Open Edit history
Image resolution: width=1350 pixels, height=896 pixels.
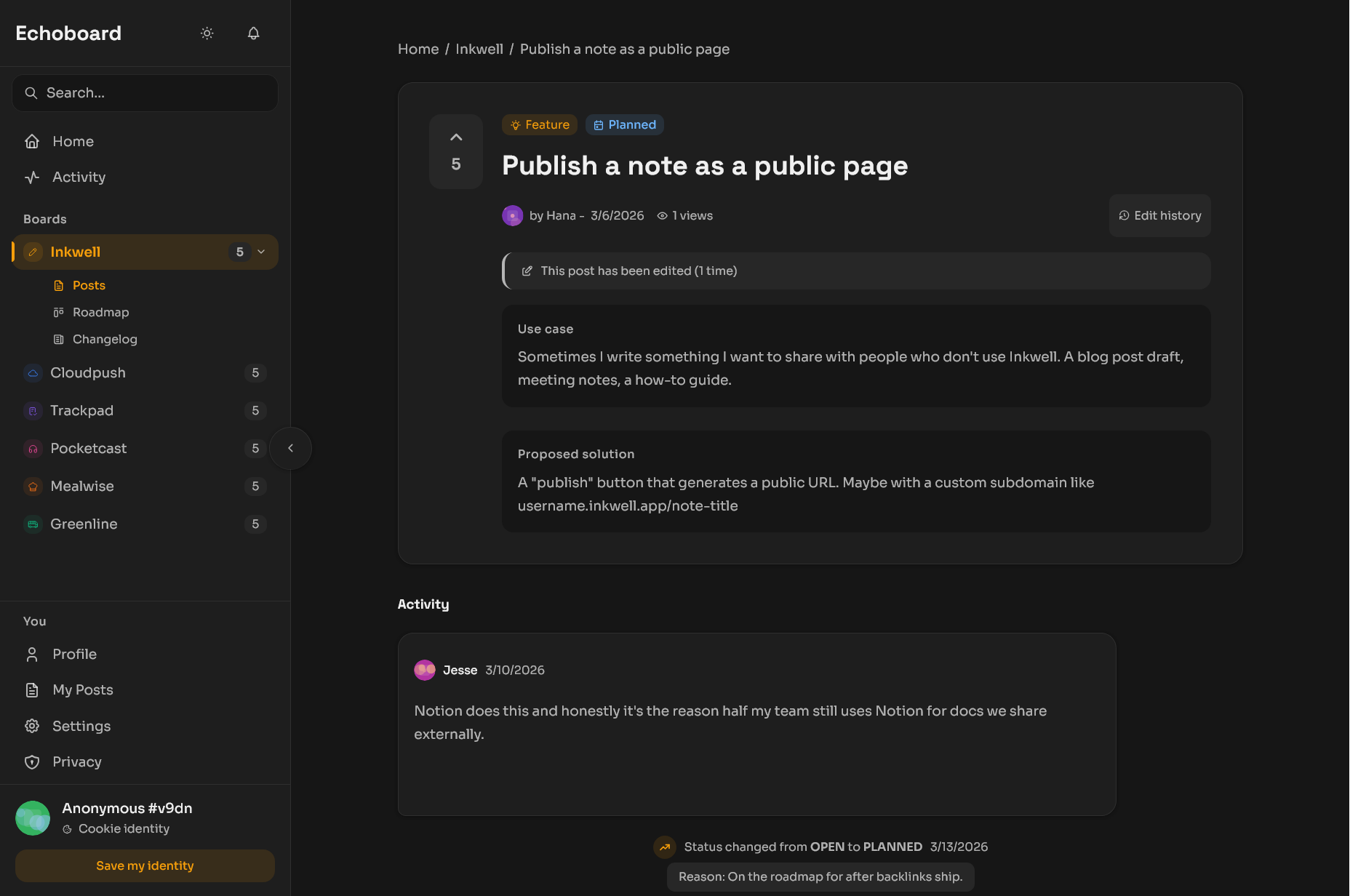pyautogui.click(x=1159, y=215)
